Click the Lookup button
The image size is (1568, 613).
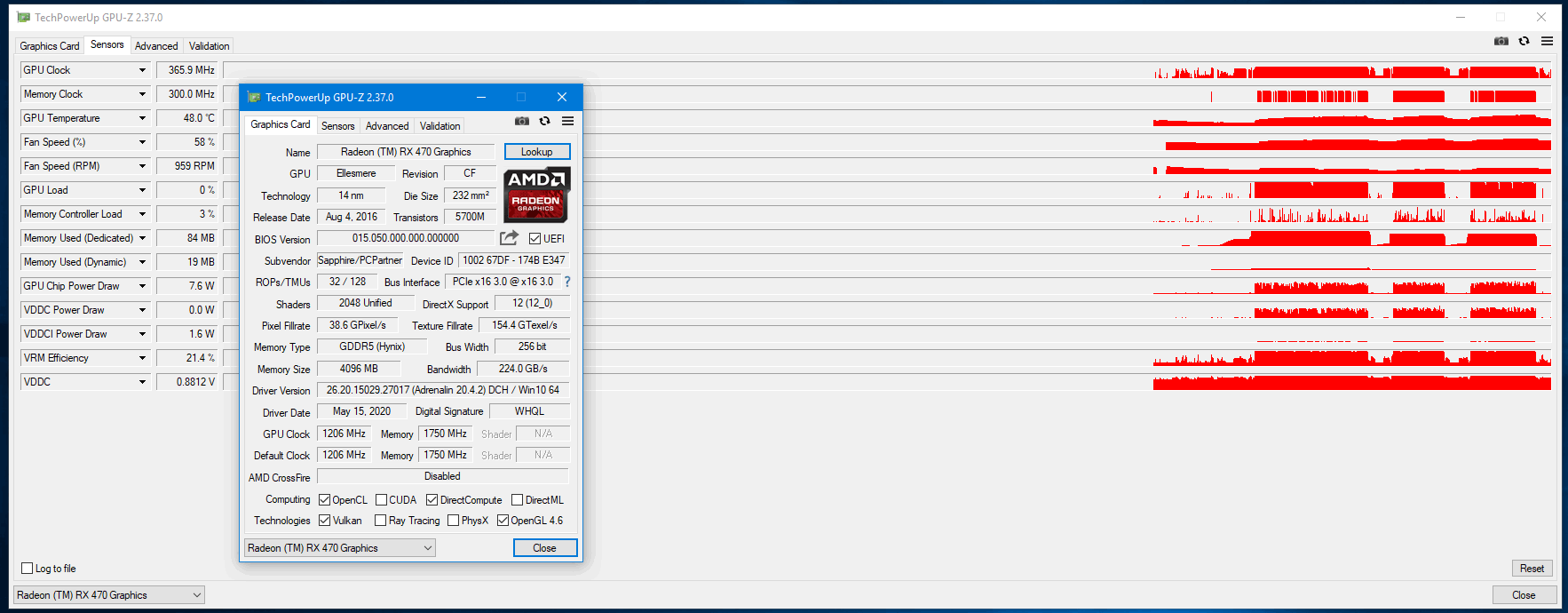(537, 152)
